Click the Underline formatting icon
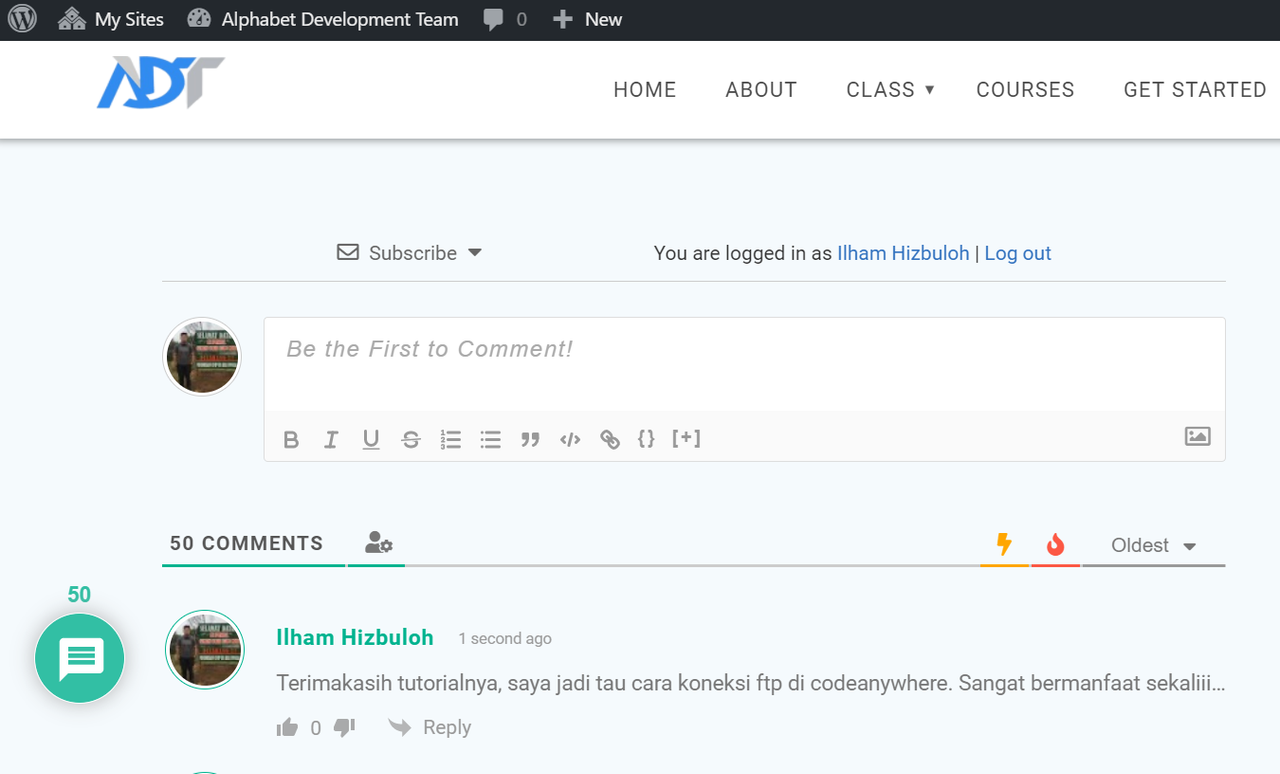Image resolution: width=1280 pixels, height=774 pixels. click(371, 439)
